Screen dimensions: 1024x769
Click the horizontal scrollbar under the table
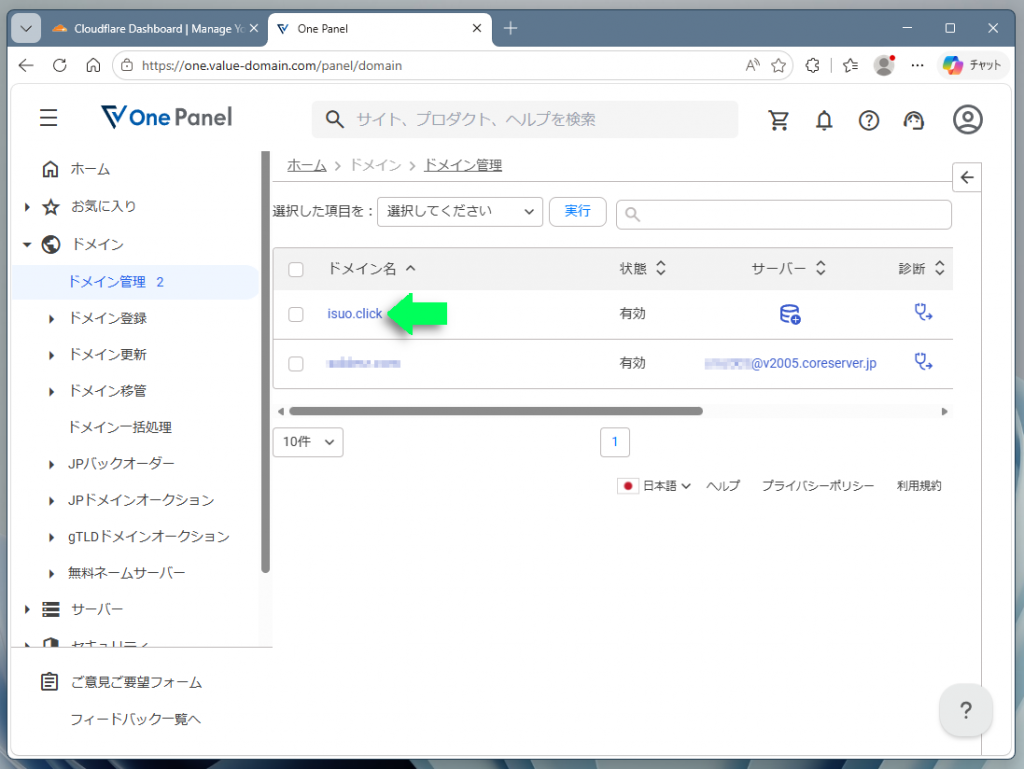click(x=496, y=411)
